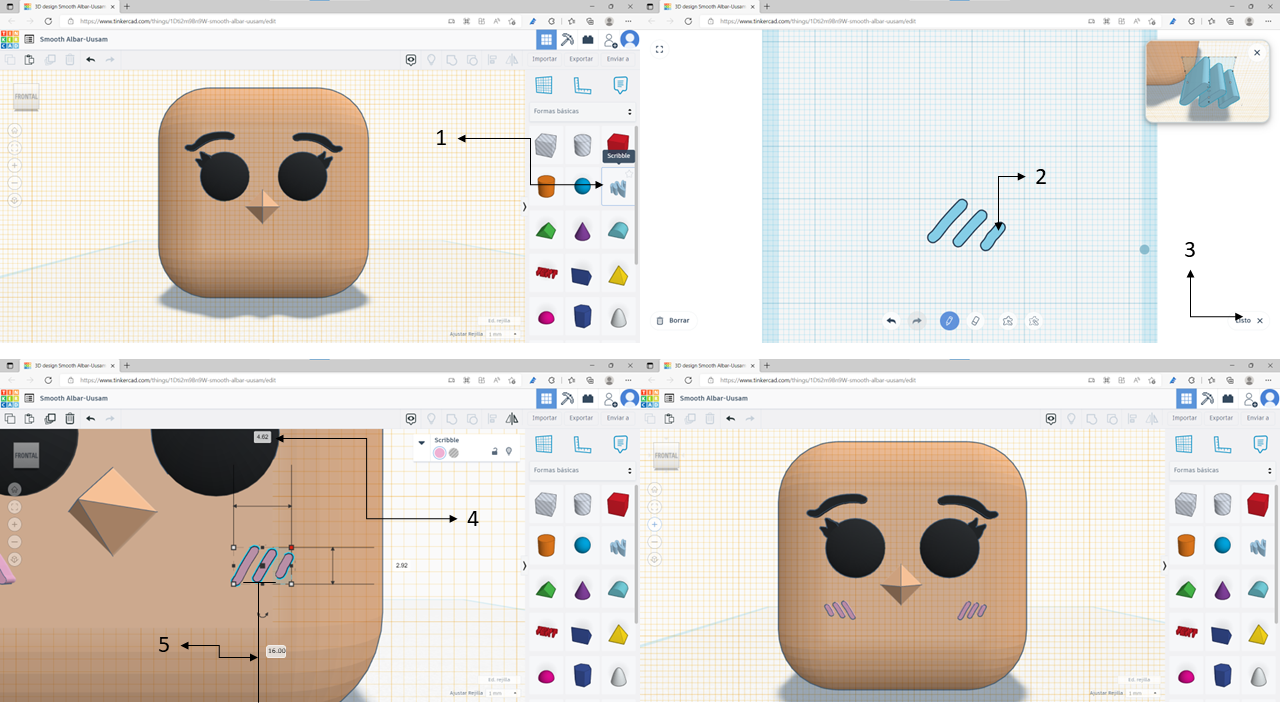Toggle fullscreen in the Scribble drawing editor
The image size is (1280, 720).
659,49
